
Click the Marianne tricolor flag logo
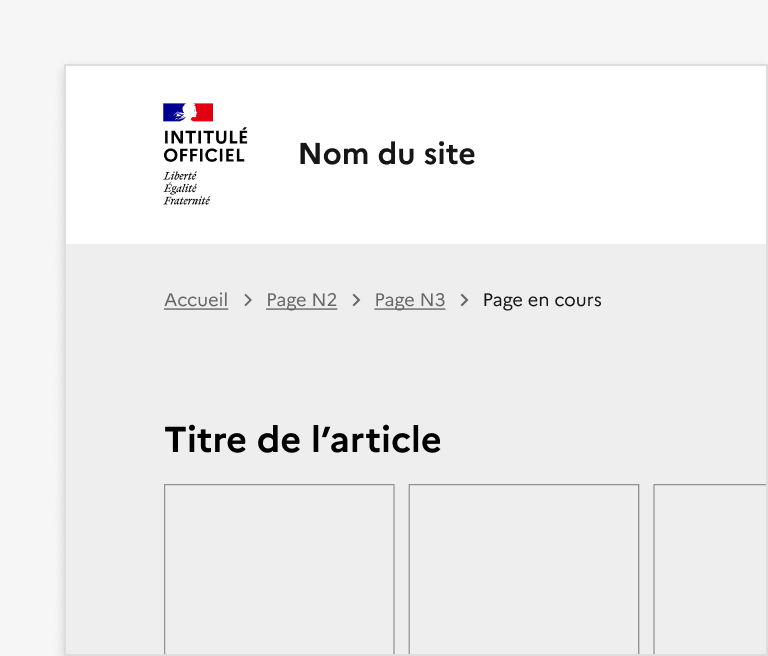[188, 112]
